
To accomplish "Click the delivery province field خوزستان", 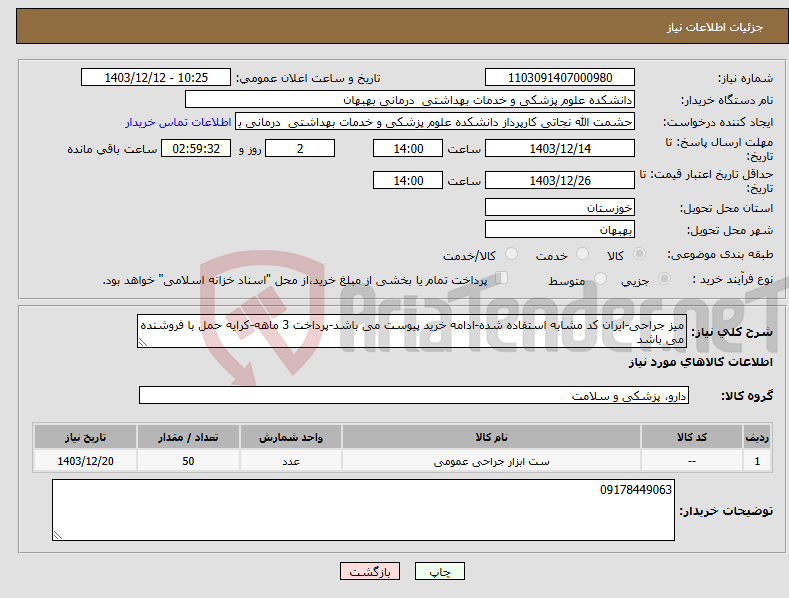I will 560,207.
